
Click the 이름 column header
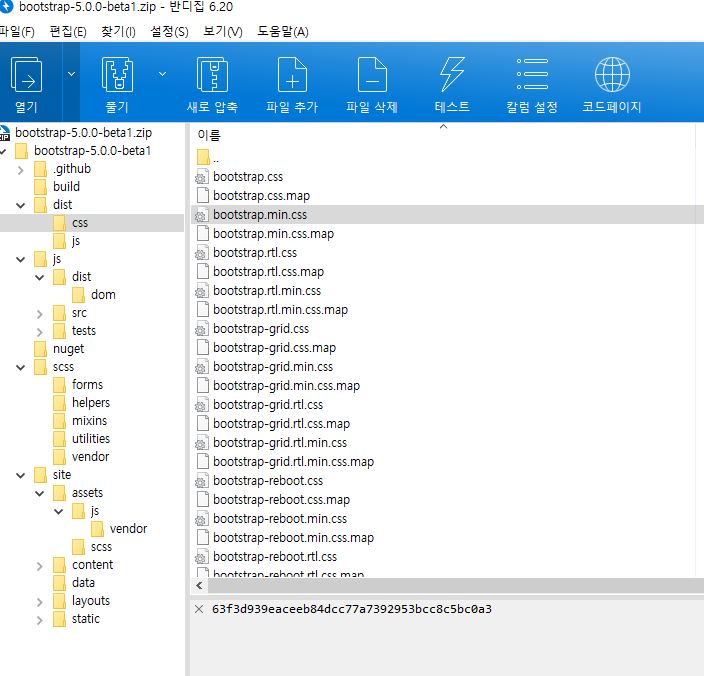pos(209,135)
